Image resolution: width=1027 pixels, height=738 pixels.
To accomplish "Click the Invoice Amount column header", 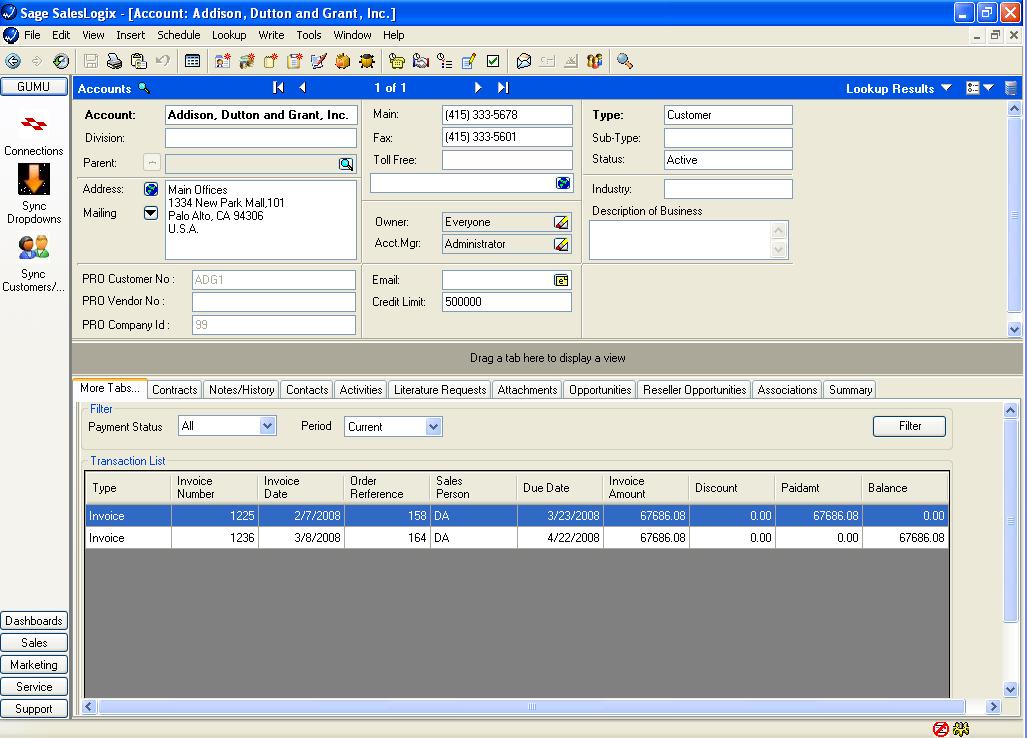I will pyautogui.click(x=646, y=488).
